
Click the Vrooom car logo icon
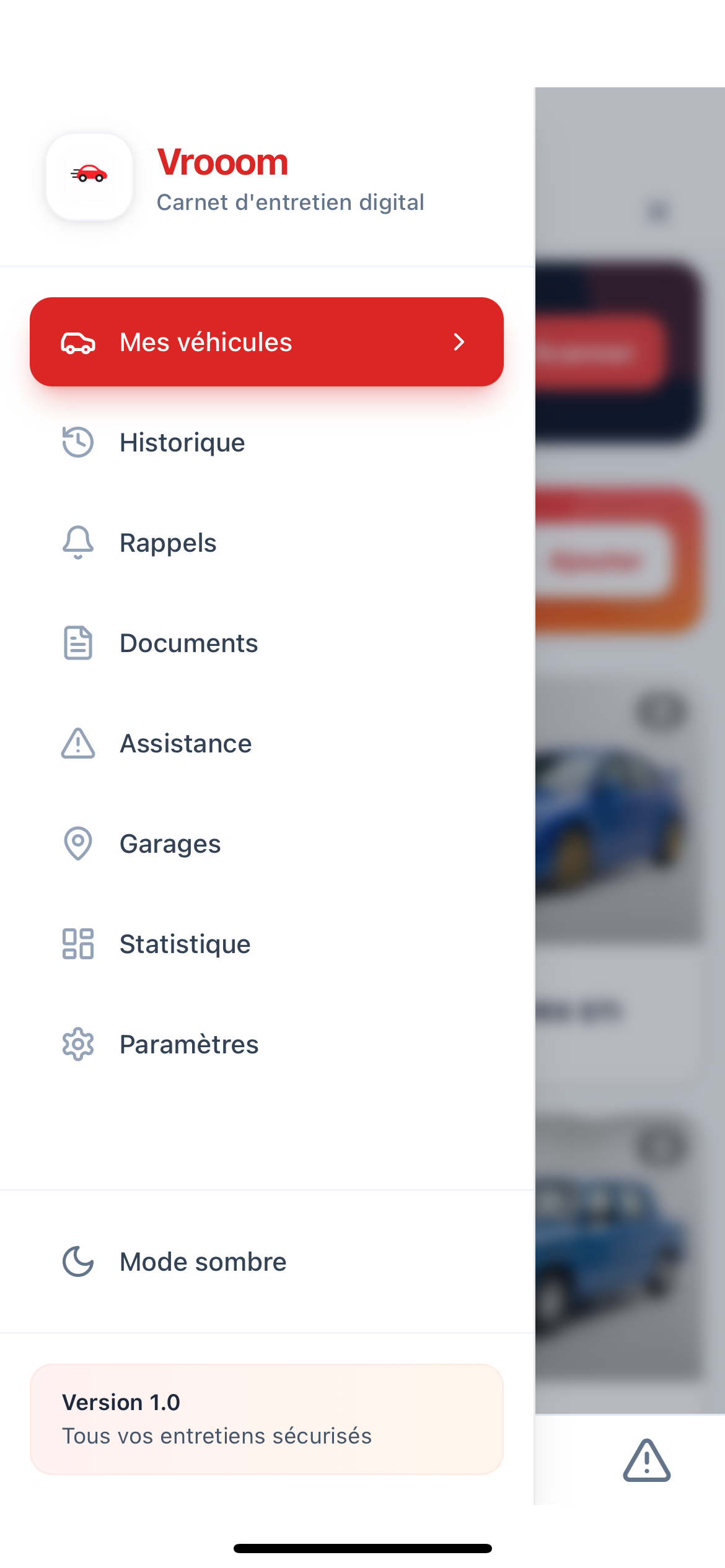pos(89,176)
